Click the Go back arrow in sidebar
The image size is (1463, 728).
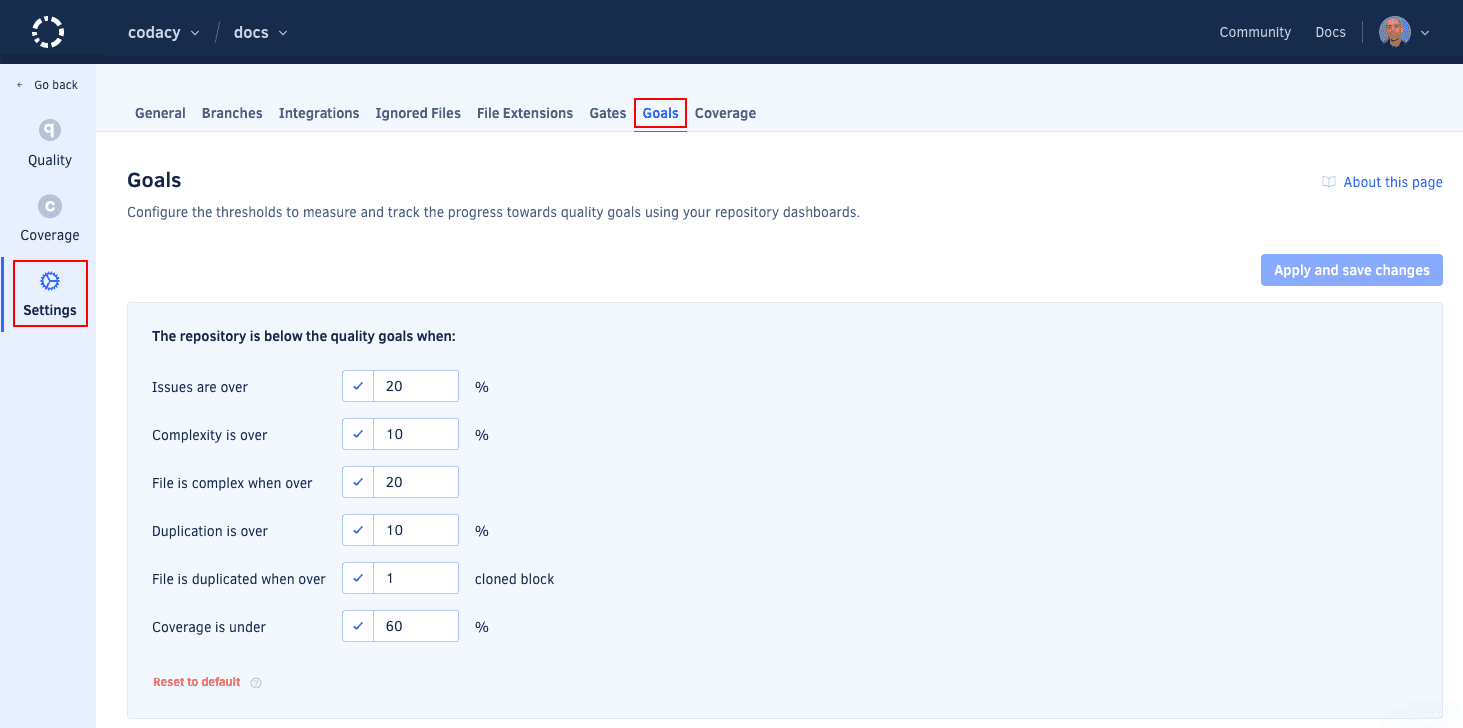point(20,85)
